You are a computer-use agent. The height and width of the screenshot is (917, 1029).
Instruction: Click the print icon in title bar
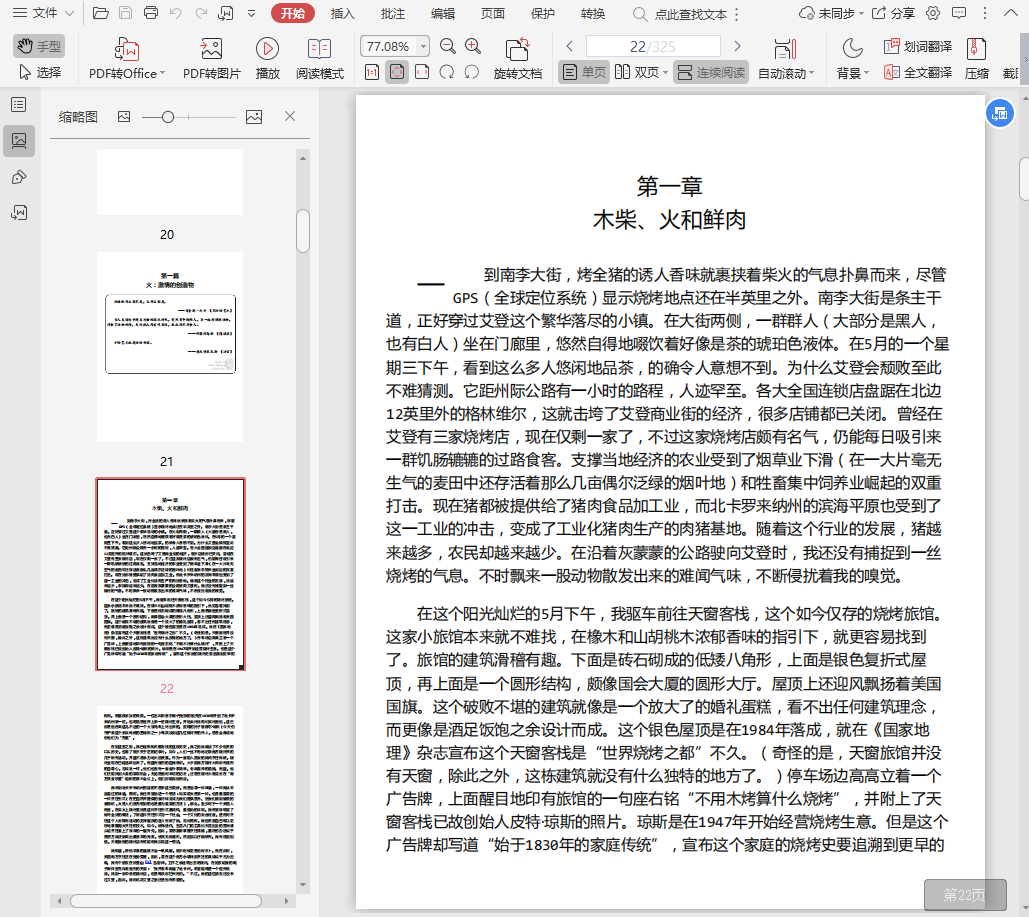[x=151, y=13]
